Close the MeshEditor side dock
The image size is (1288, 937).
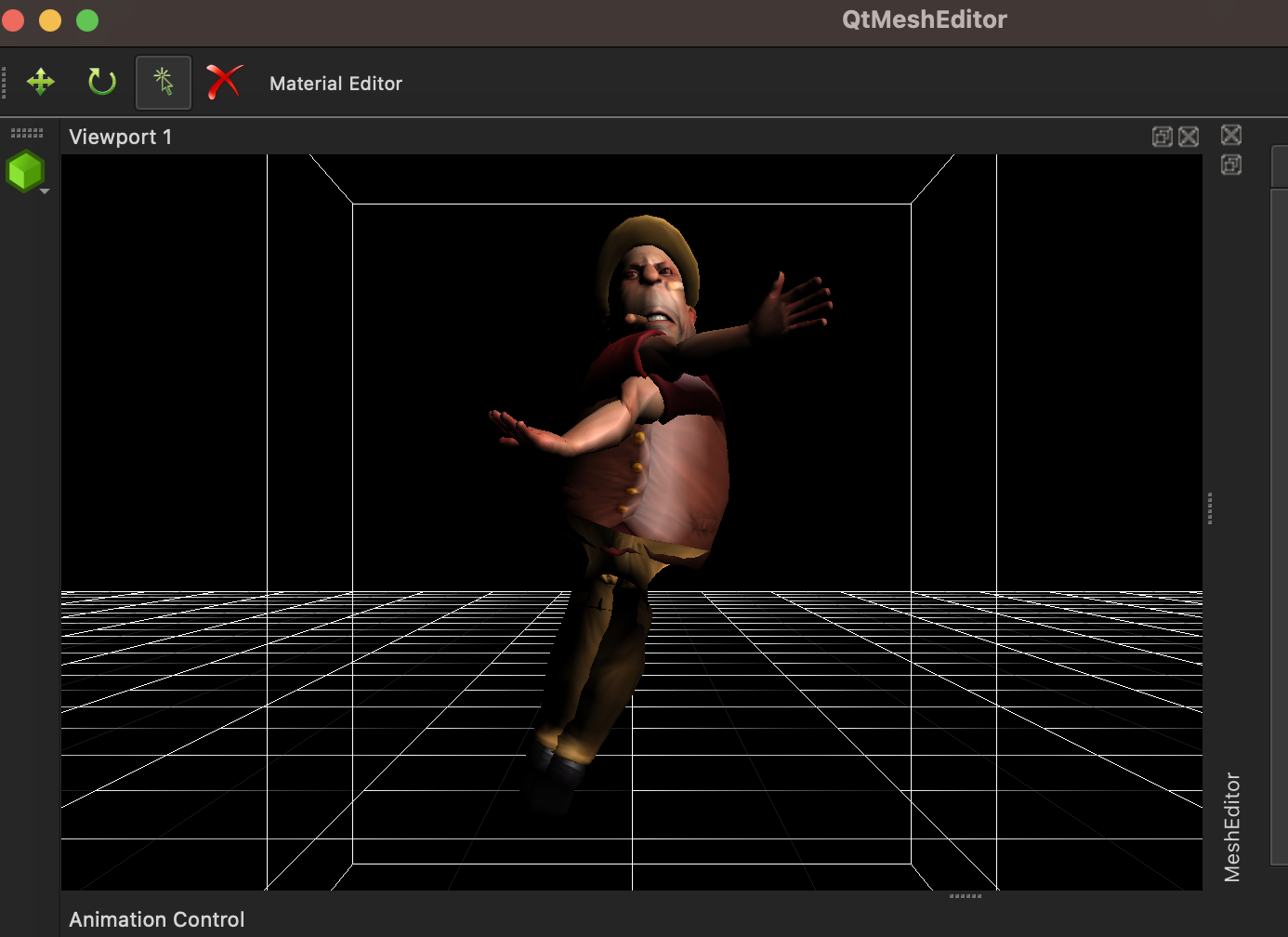pos(1231,135)
